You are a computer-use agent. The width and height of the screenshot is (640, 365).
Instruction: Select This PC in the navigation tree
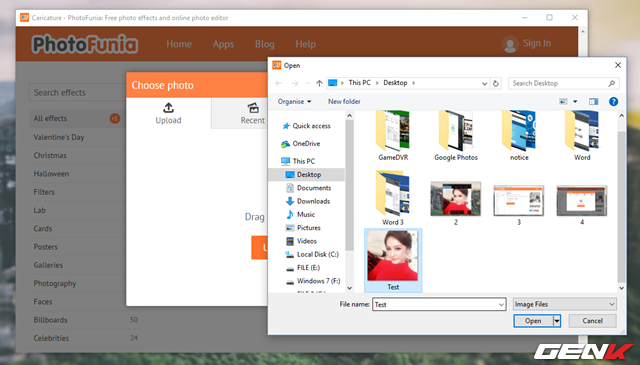point(303,161)
